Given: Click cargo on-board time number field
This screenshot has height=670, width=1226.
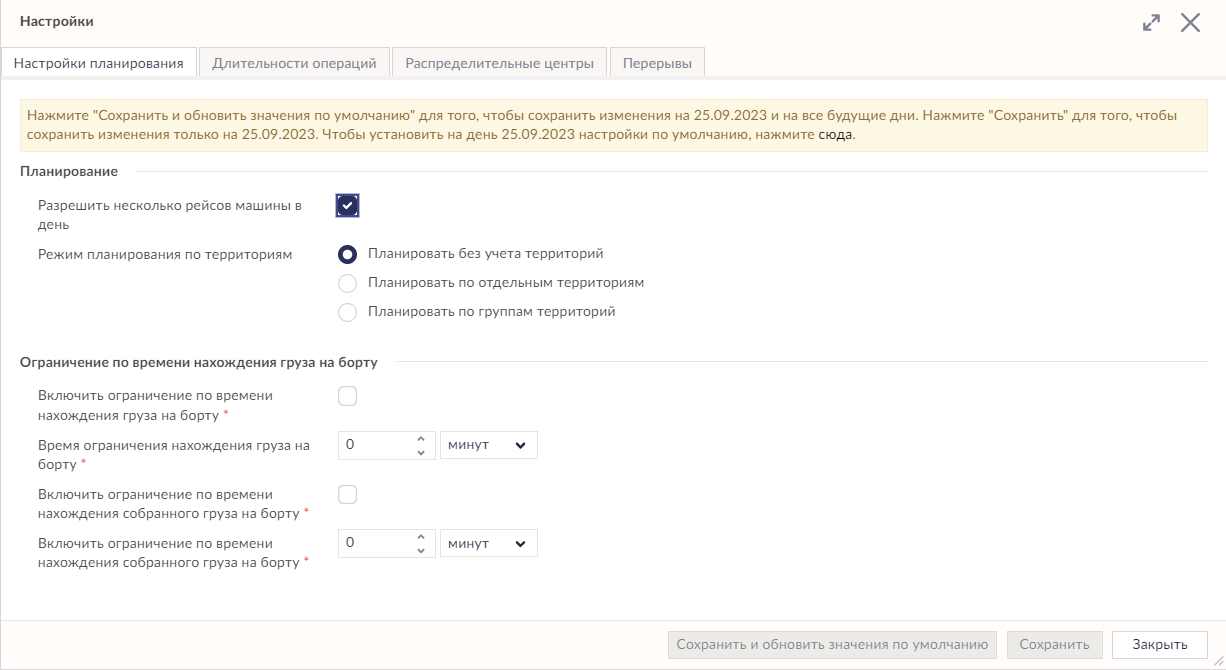Looking at the screenshot, I should click(374, 445).
